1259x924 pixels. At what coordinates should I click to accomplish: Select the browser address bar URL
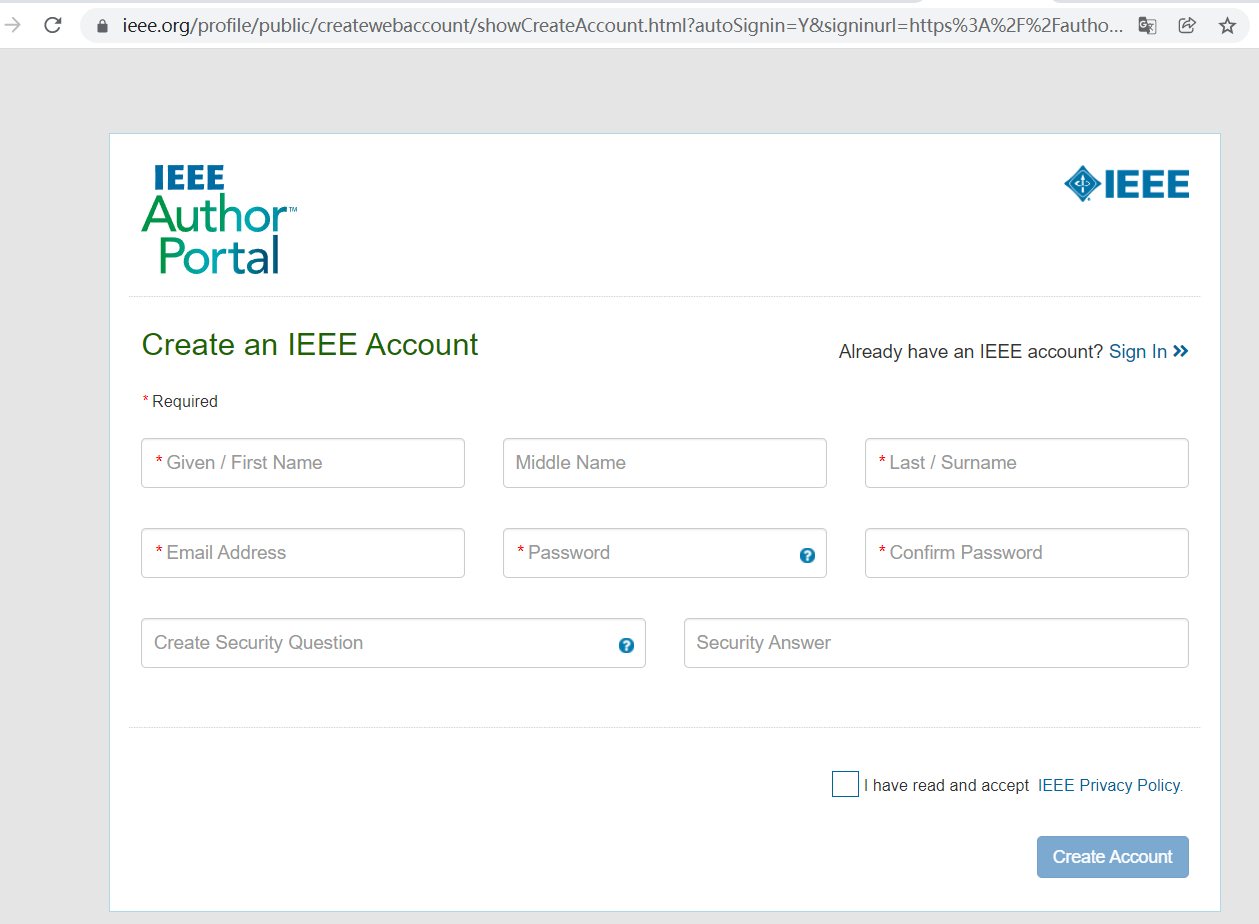pyautogui.click(x=600, y=25)
